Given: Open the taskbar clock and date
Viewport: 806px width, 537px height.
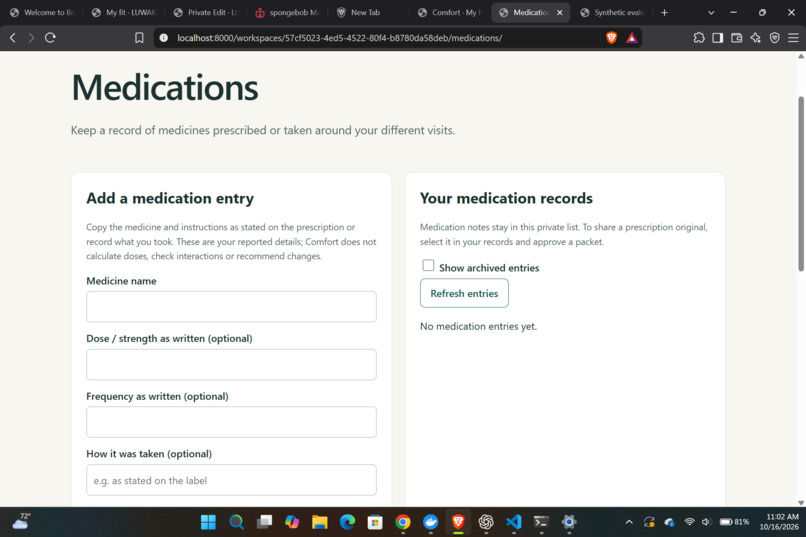Looking at the screenshot, I should point(779,522).
